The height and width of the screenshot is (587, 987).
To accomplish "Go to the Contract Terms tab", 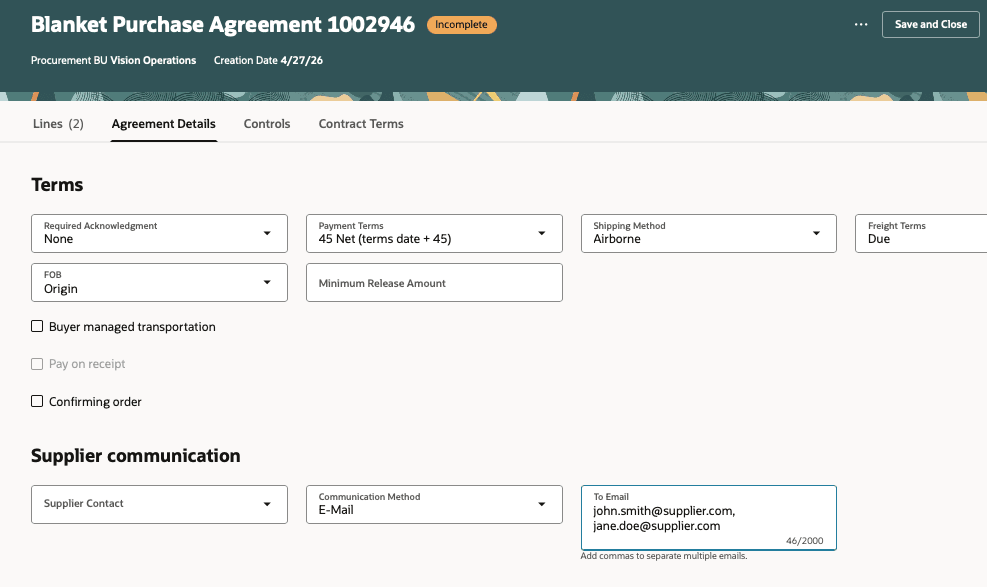I will pos(361,124).
